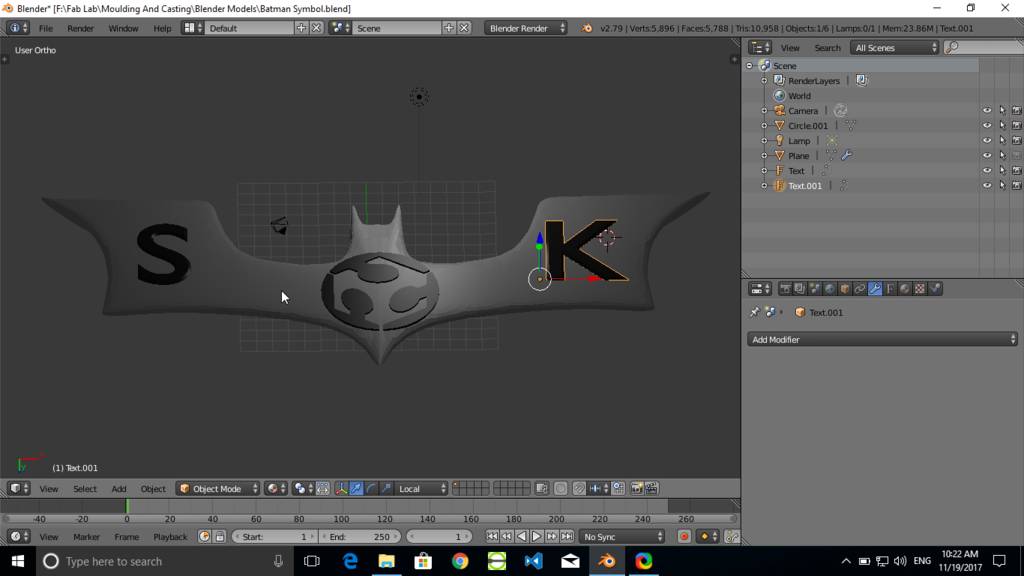Open the Object Mode selector
The width and height of the screenshot is (1024, 576).
(218, 488)
